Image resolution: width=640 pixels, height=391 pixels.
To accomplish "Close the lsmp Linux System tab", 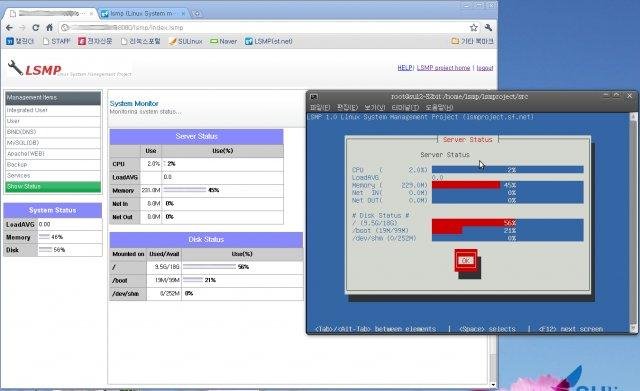I will [x=183, y=13].
